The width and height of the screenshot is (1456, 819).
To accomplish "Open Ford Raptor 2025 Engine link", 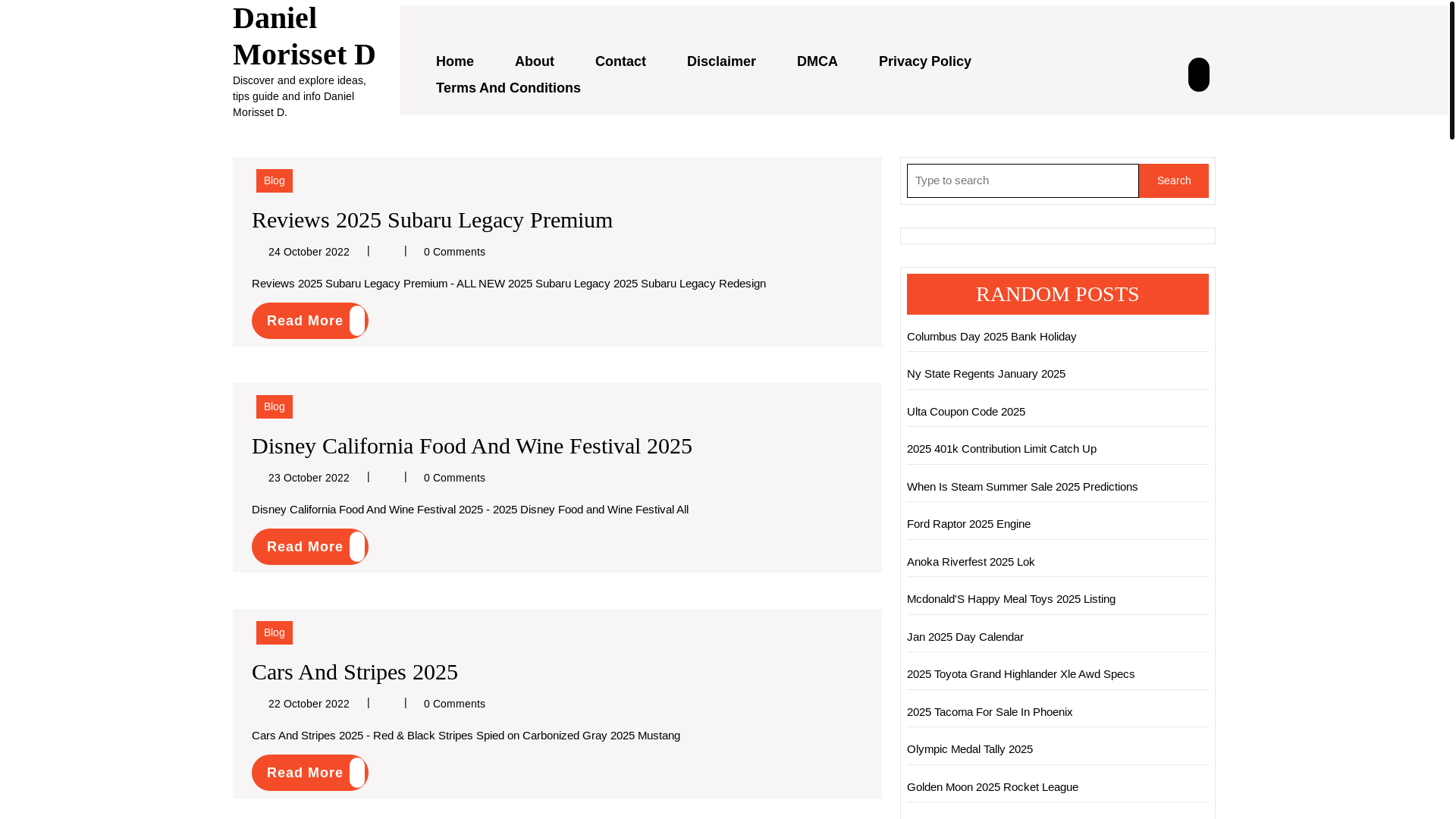I will pos(968,524).
